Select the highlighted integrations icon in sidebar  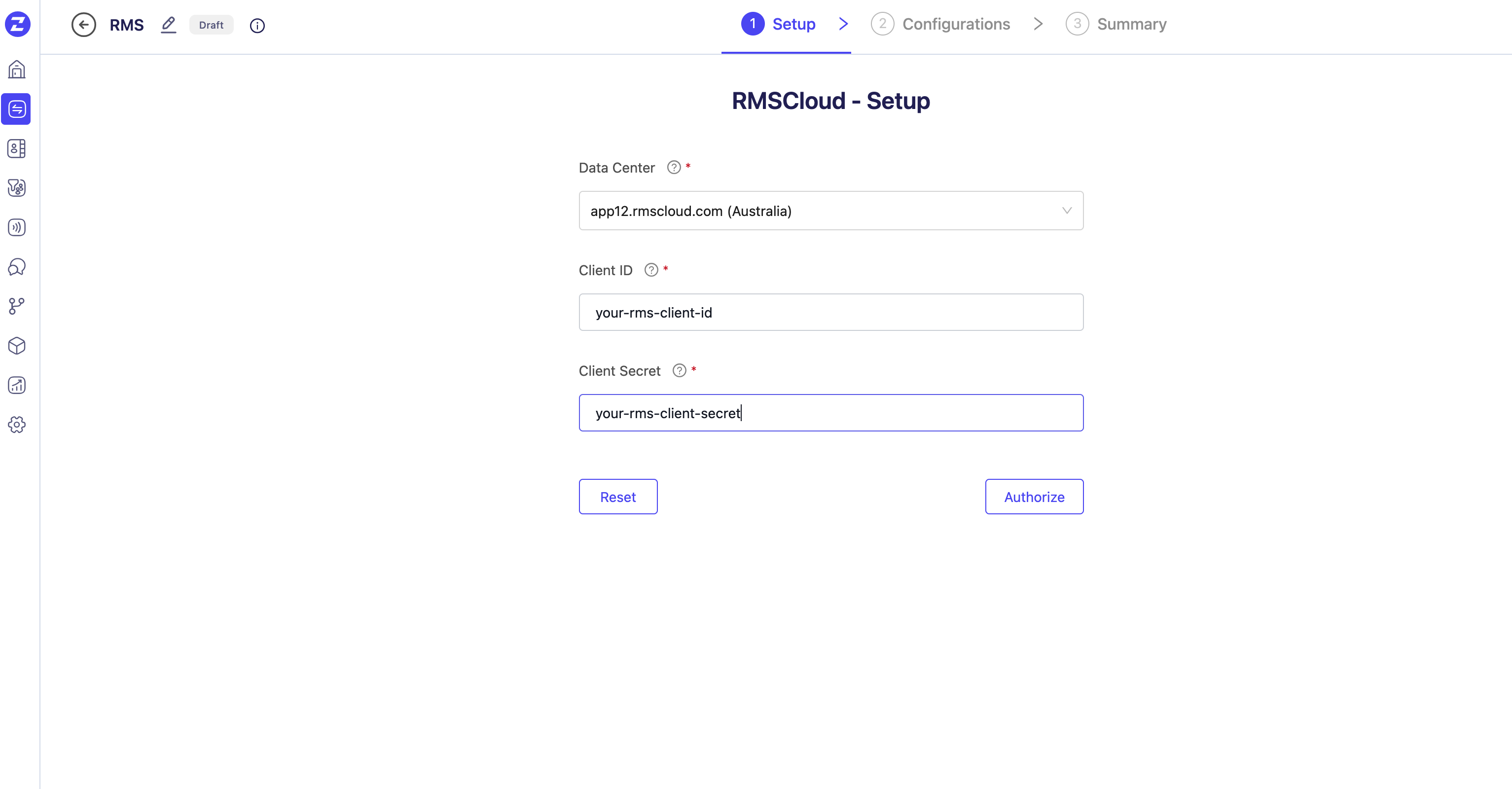(16, 108)
